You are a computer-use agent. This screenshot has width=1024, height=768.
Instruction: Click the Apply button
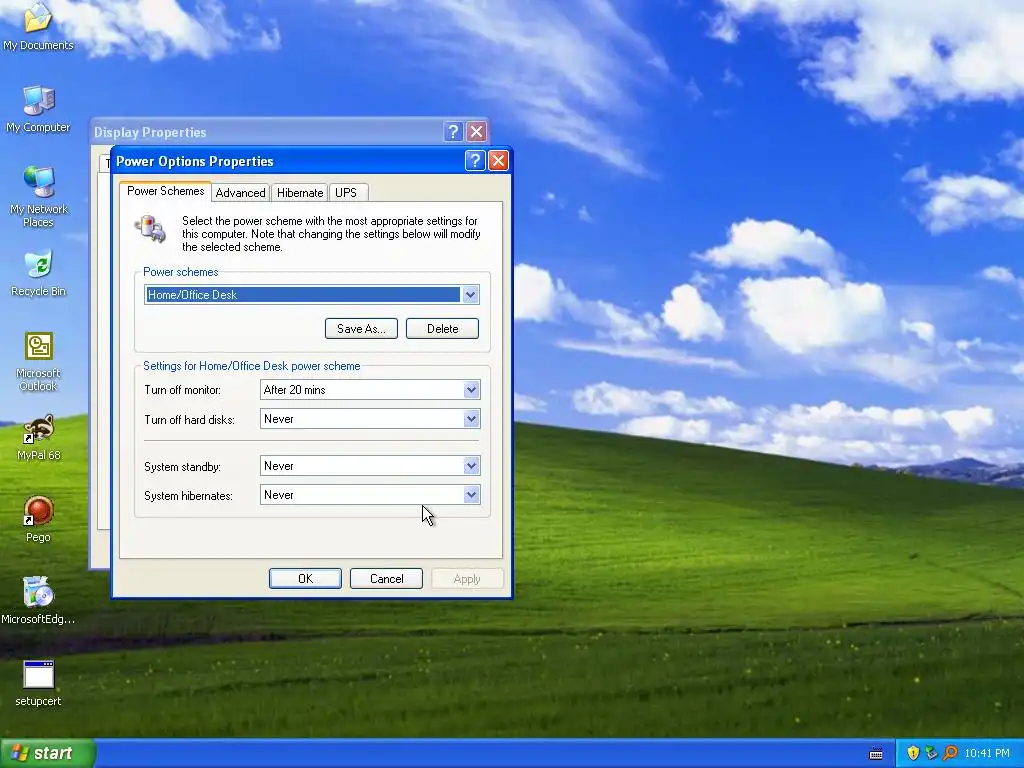click(467, 579)
